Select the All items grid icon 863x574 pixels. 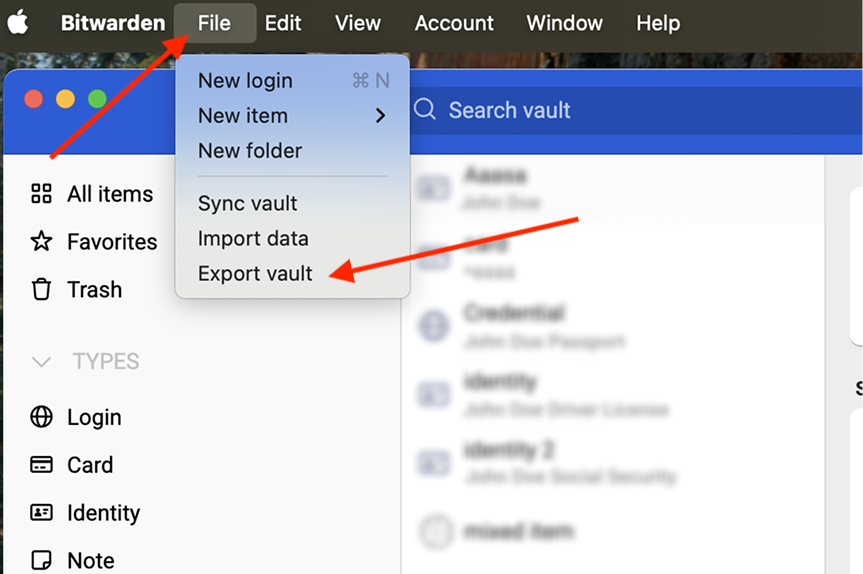click(x=41, y=194)
